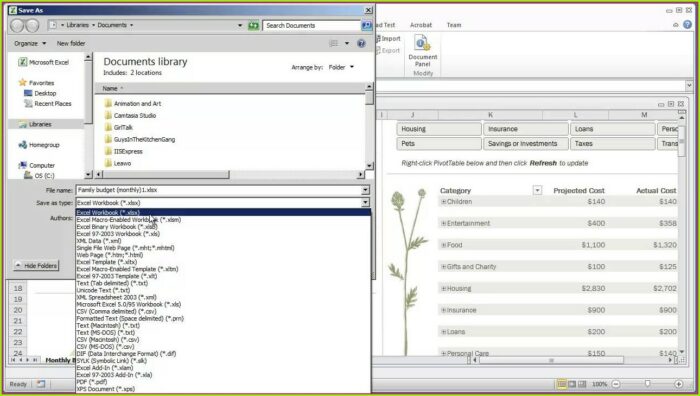Select Computer in navigation pane
Viewport: 700px width, 396px height.
(37, 166)
